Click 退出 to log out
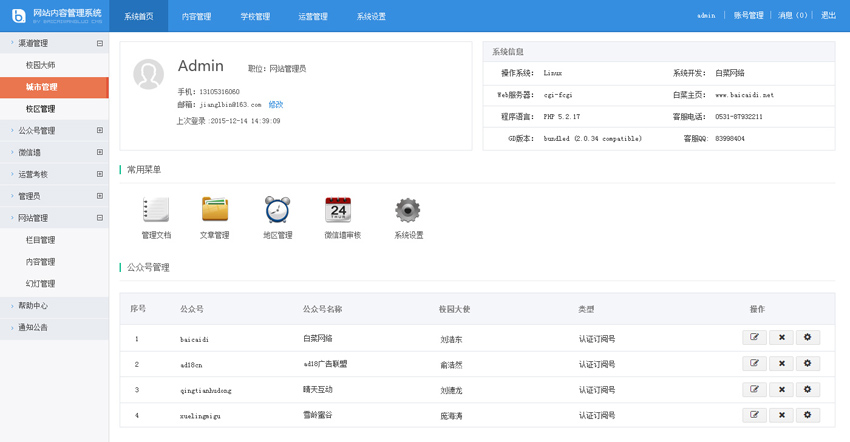This screenshot has height=442, width=850. coord(828,16)
